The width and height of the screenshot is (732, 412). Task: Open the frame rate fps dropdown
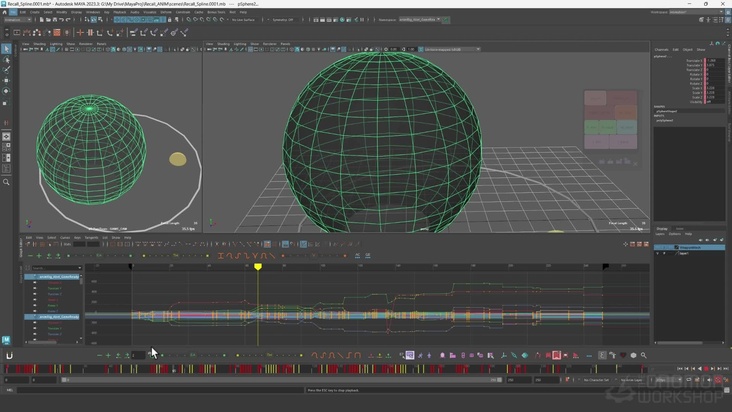pos(668,380)
